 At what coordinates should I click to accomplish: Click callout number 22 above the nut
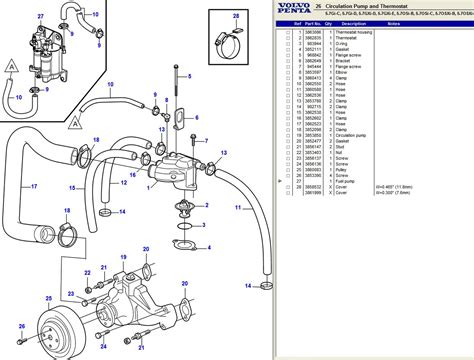(x=87, y=273)
